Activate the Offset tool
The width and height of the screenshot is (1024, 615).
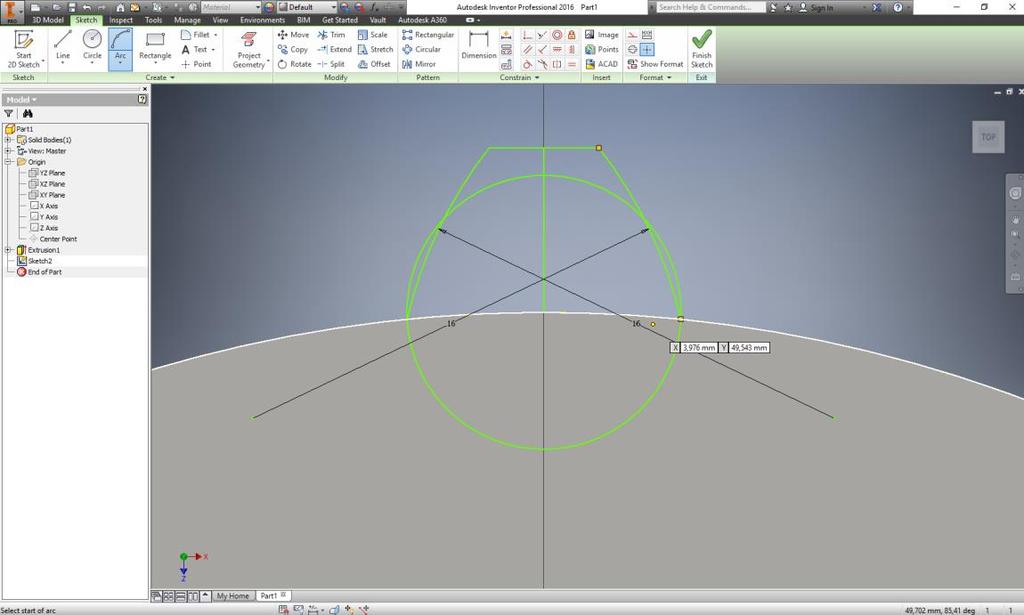(374, 64)
